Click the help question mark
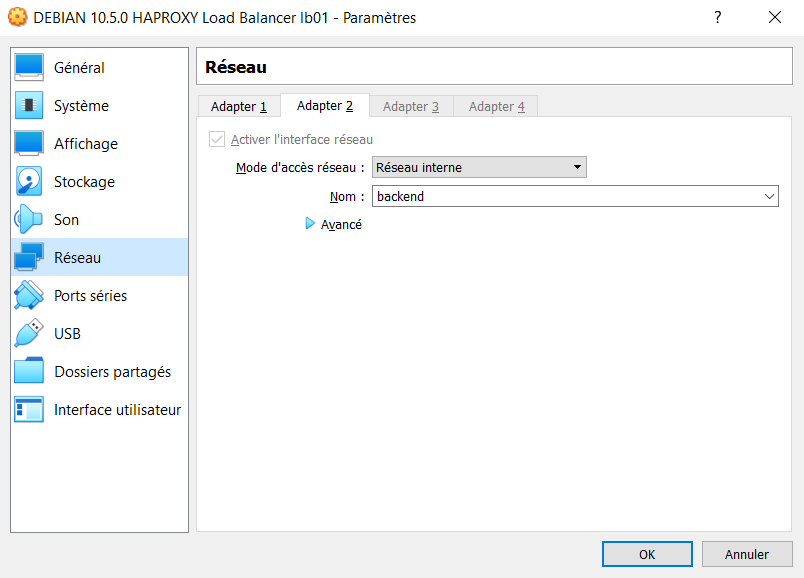The width and height of the screenshot is (804, 578). (717, 18)
